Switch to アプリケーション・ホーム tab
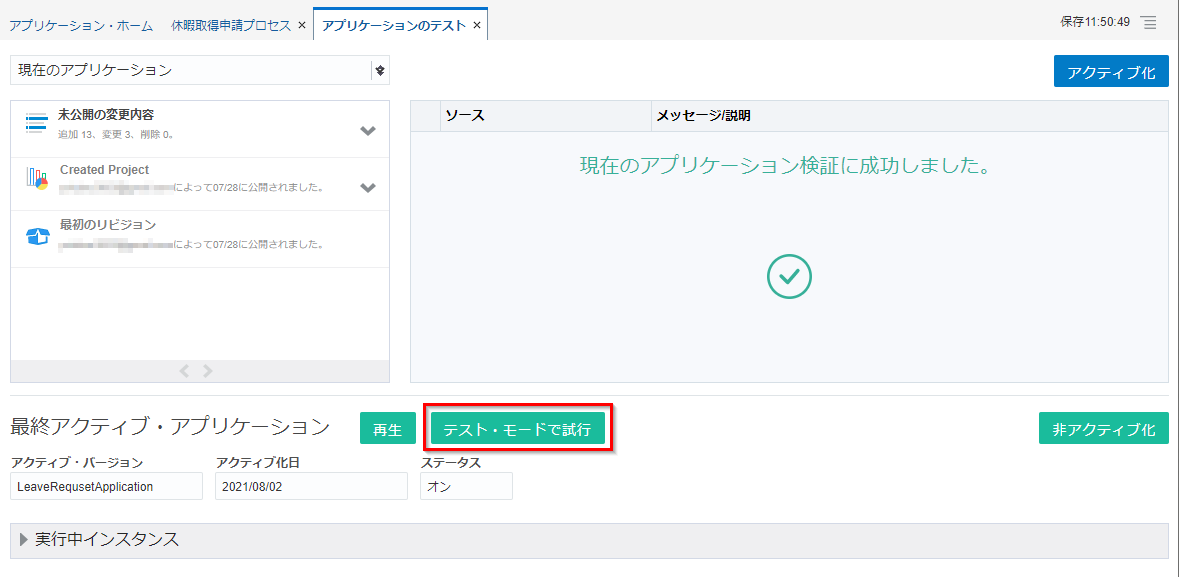Image resolution: width=1179 pixels, height=577 pixels. [82, 26]
